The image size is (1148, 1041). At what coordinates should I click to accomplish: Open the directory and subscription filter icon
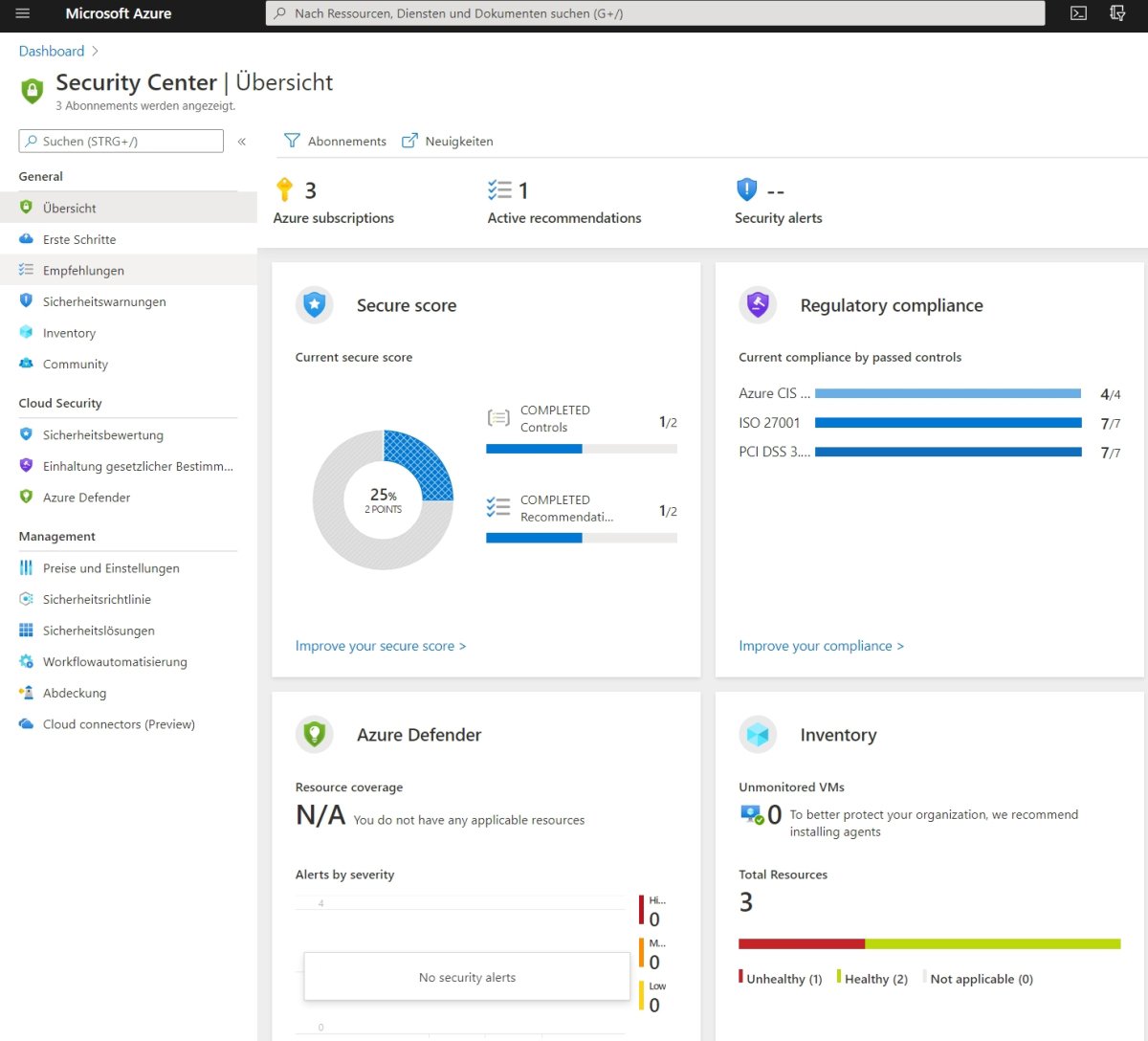tap(1116, 13)
